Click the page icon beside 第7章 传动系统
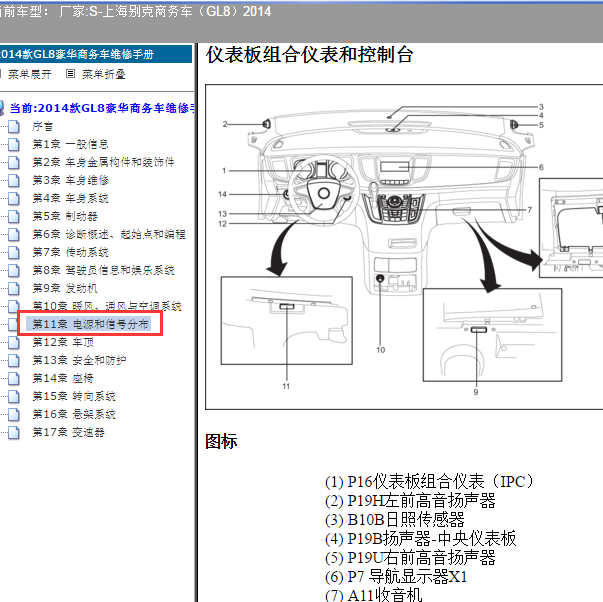603x602 pixels. [x=14, y=252]
